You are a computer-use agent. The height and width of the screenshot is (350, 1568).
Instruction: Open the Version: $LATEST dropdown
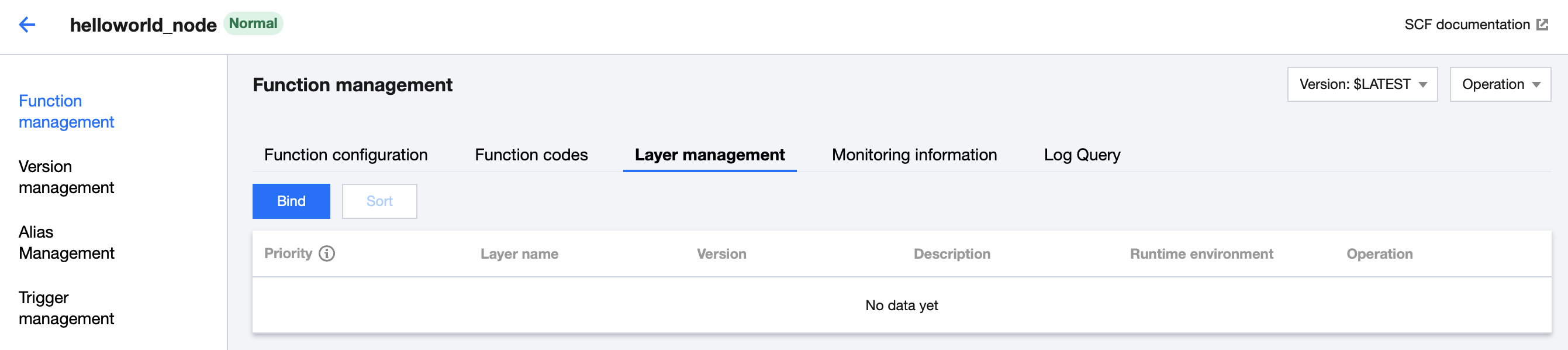click(x=1362, y=84)
